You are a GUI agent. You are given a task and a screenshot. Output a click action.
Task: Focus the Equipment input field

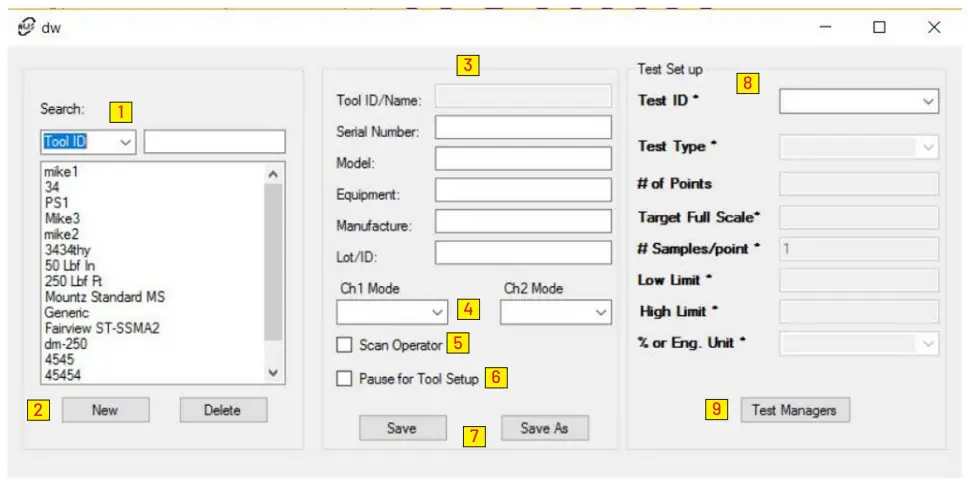(523, 190)
